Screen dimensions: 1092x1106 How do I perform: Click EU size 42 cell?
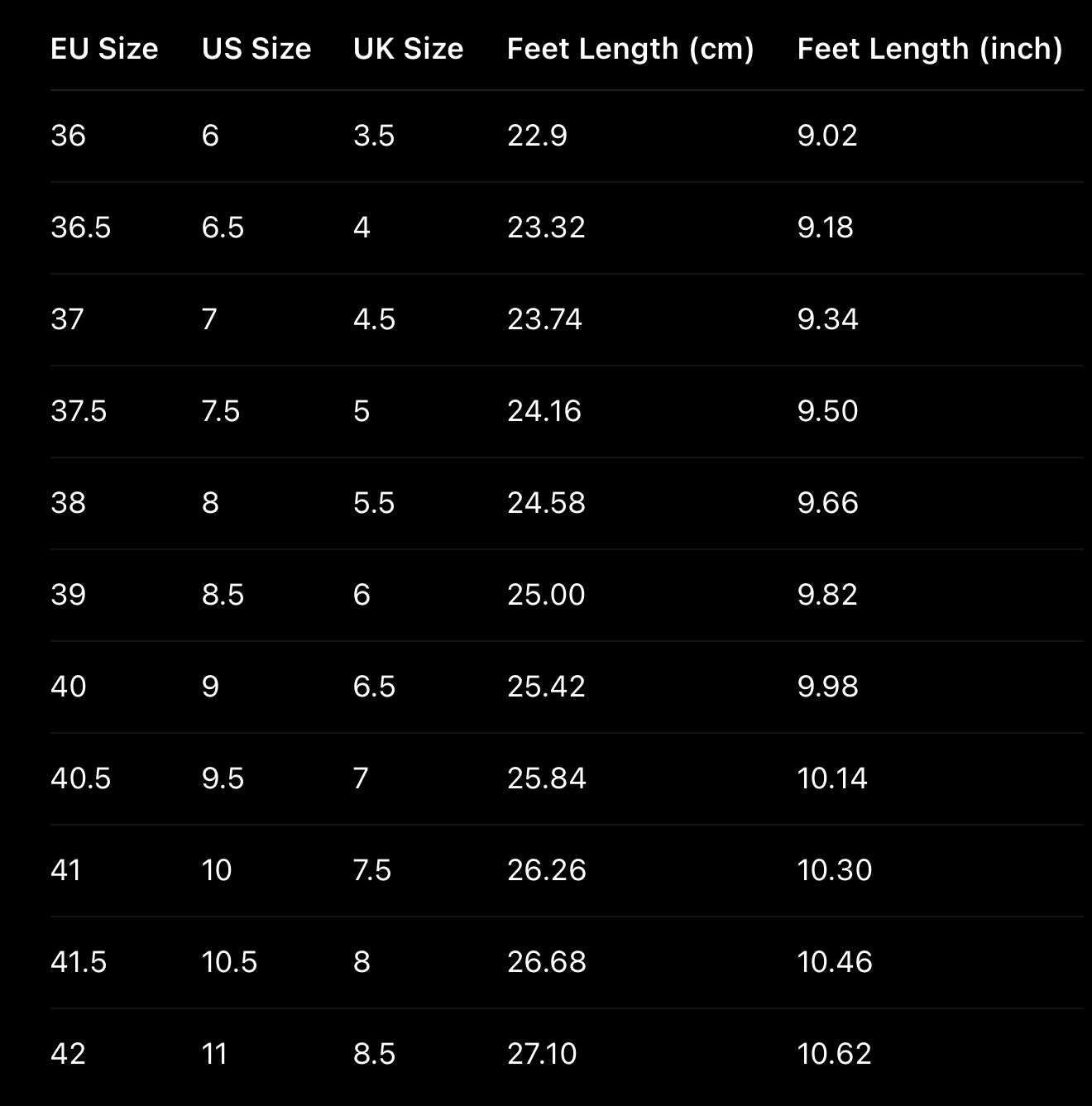click(x=68, y=1054)
